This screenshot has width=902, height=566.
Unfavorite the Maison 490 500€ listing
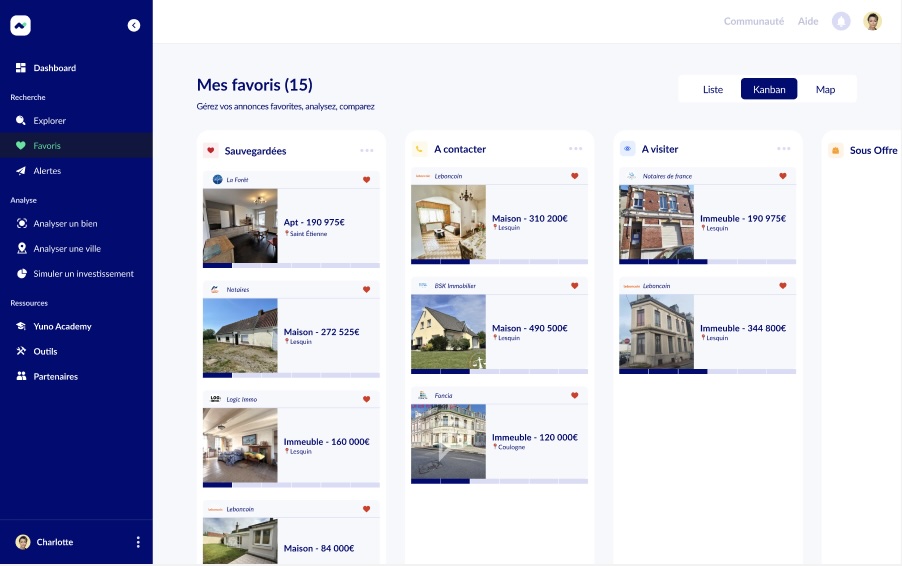pos(575,286)
